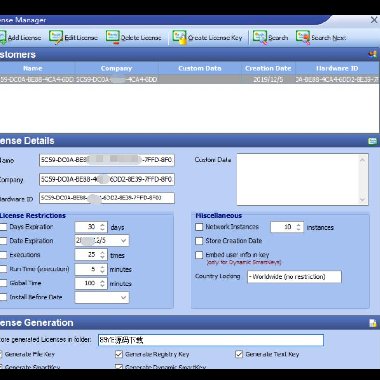Viewport: 380px width, 380px height.
Task: Uncheck the Generate Text Key checkbox
Action: pos(239,354)
